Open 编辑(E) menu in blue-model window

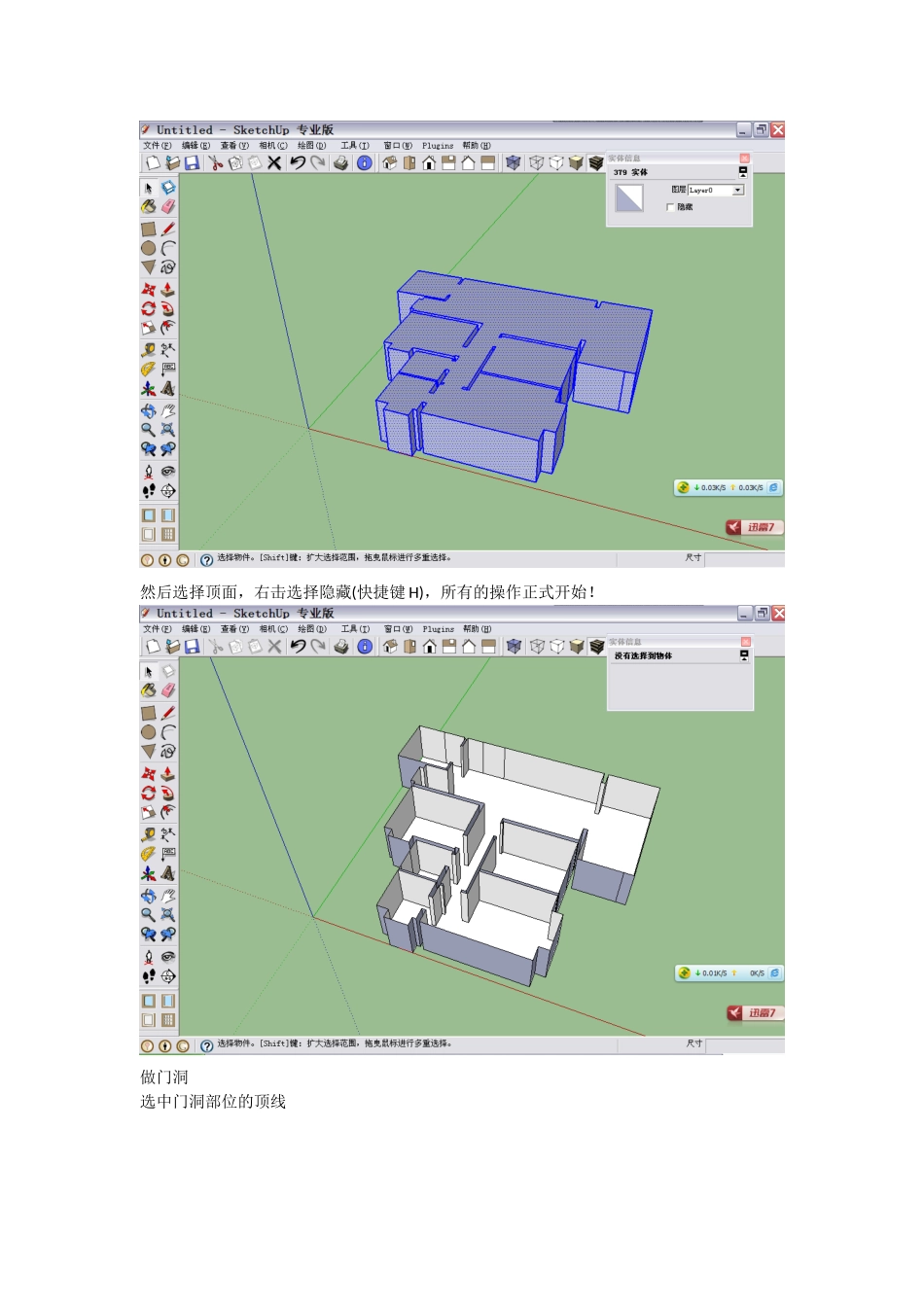[195, 146]
